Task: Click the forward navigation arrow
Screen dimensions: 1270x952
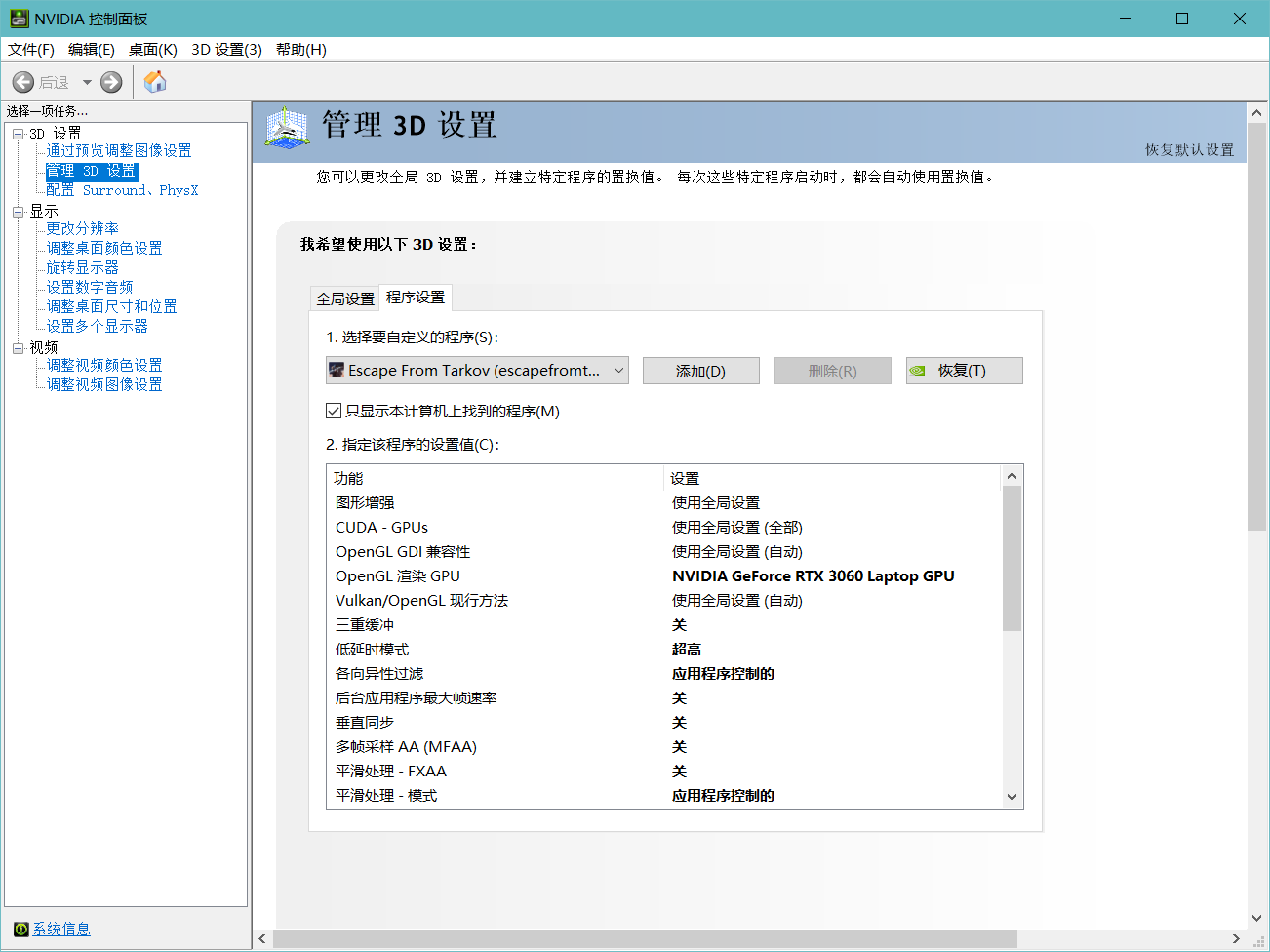Action: (x=108, y=82)
